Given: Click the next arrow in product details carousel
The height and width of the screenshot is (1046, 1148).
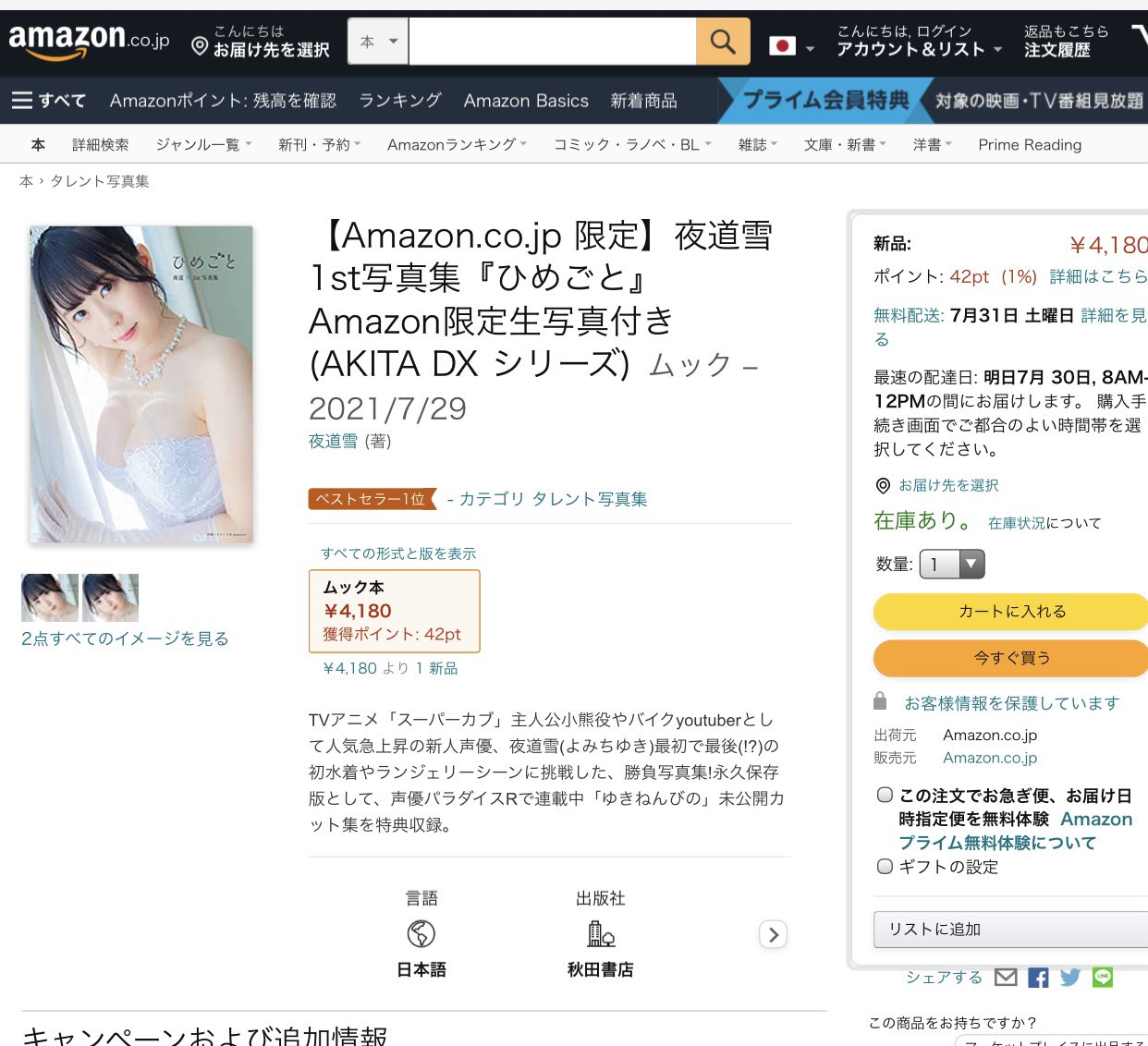Looking at the screenshot, I should pos(773,935).
